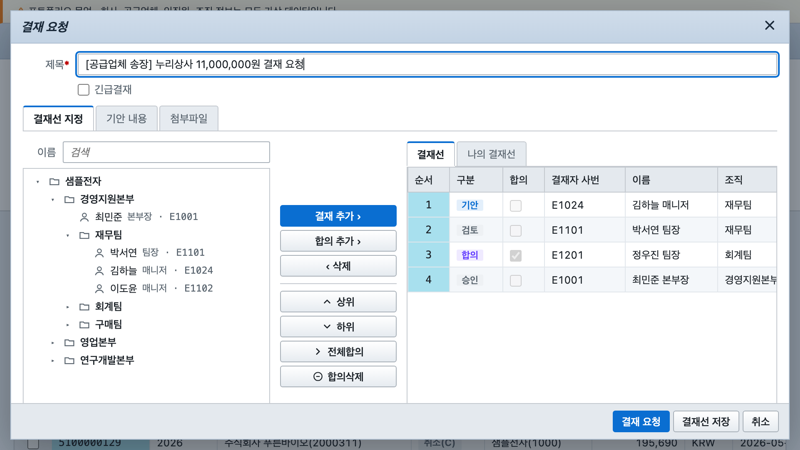This screenshot has width=800, height=450.
Task: Enable the 긴급결재 checkbox
Action: pos(84,90)
